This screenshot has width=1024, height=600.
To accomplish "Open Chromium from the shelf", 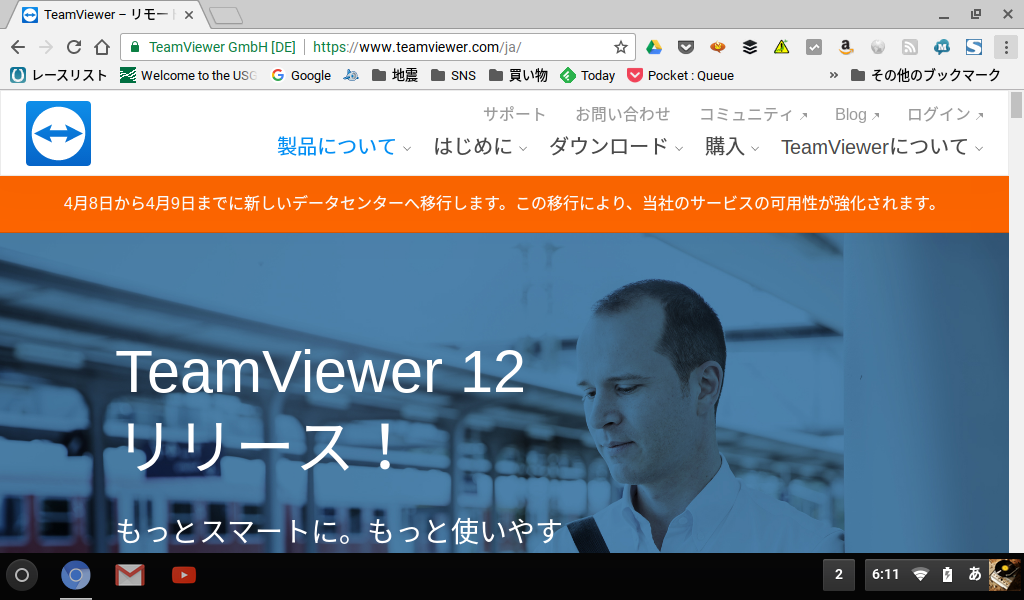I will click(x=76, y=575).
